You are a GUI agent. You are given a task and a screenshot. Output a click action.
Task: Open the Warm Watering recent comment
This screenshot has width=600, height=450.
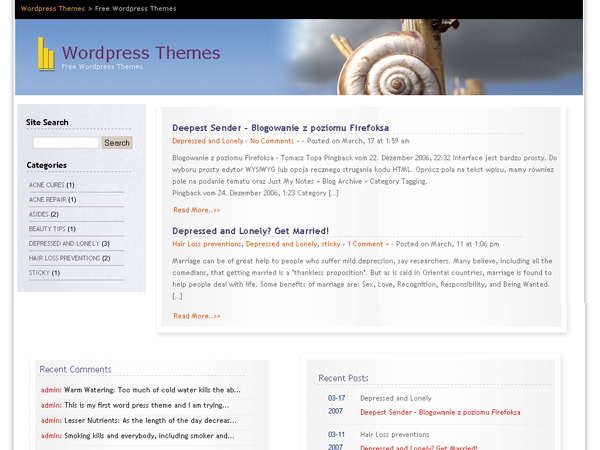(x=152, y=389)
